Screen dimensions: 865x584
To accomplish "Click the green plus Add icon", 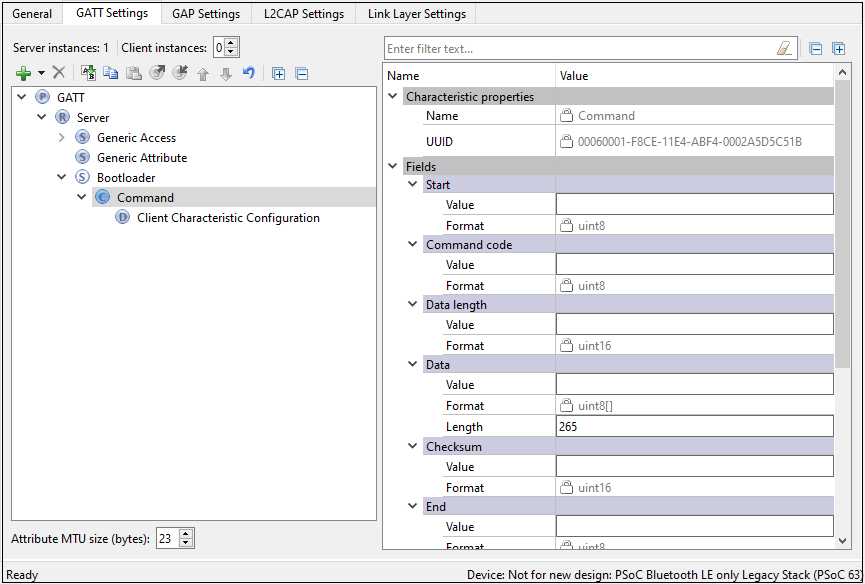I will 24,73.
